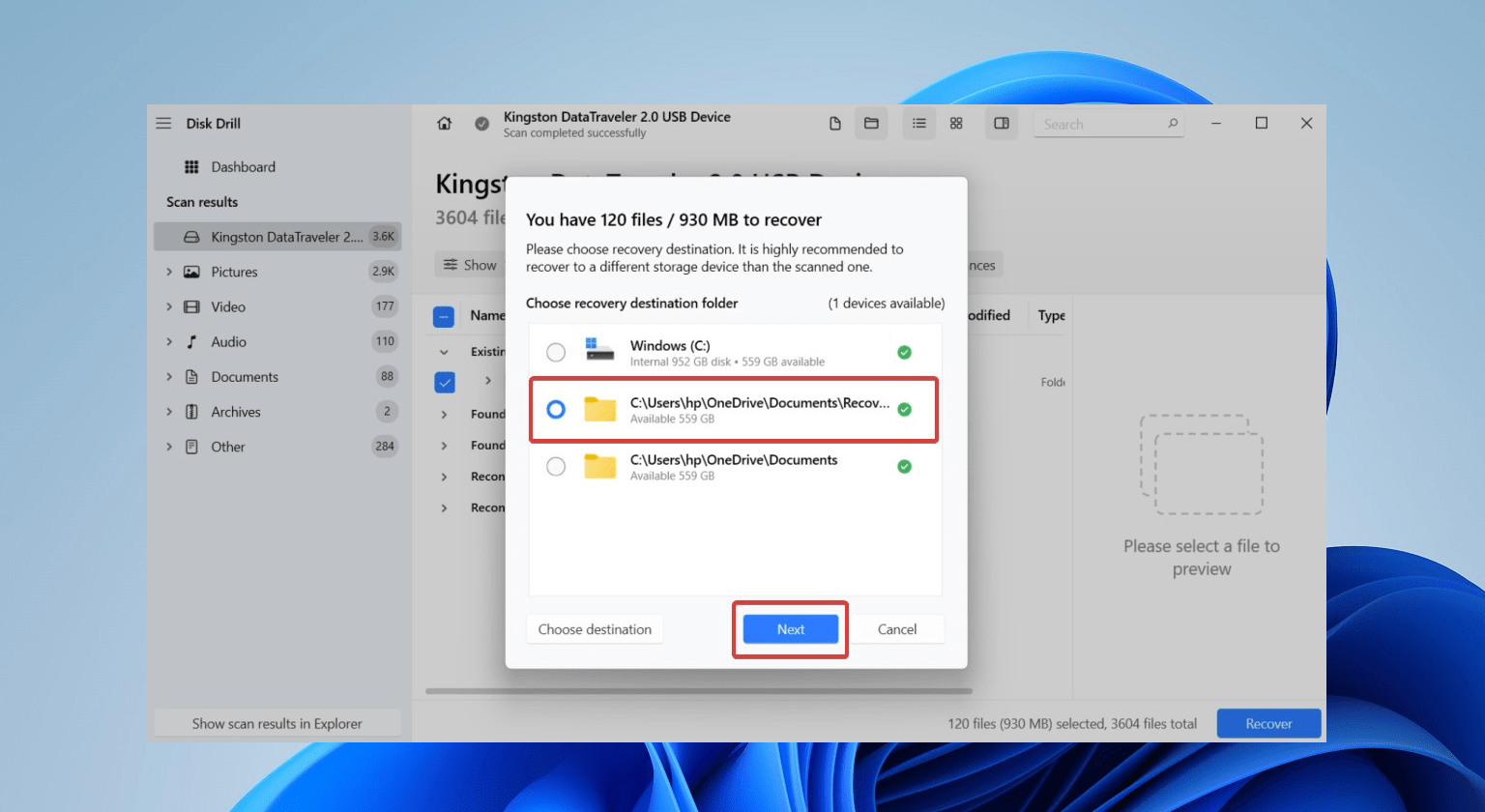Toggle the preview pane icon
This screenshot has height=812, width=1485.
point(1002,124)
